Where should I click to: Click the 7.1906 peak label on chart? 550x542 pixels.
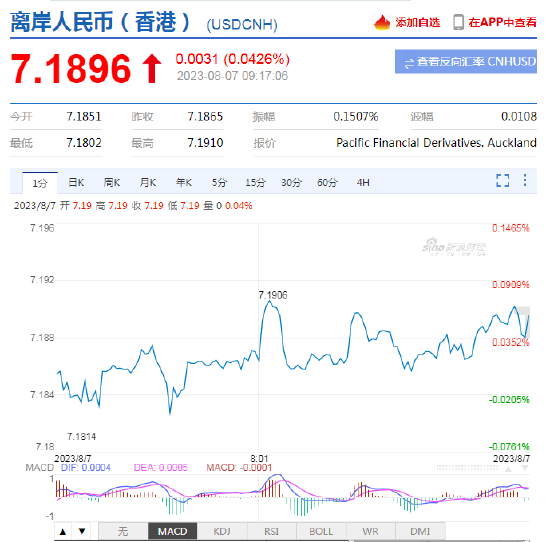click(x=273, y=295)
